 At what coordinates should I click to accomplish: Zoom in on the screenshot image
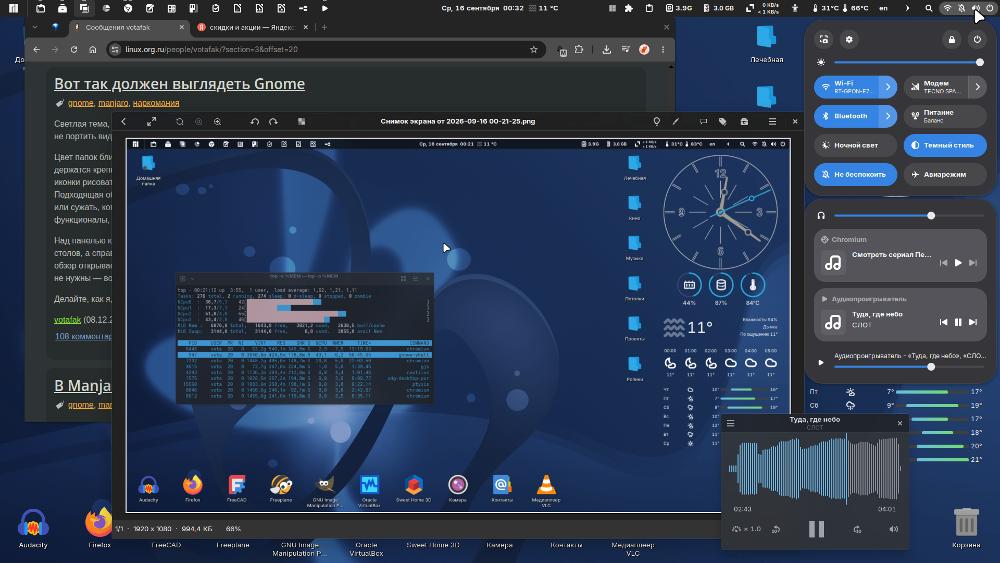(x=217, y=122)
